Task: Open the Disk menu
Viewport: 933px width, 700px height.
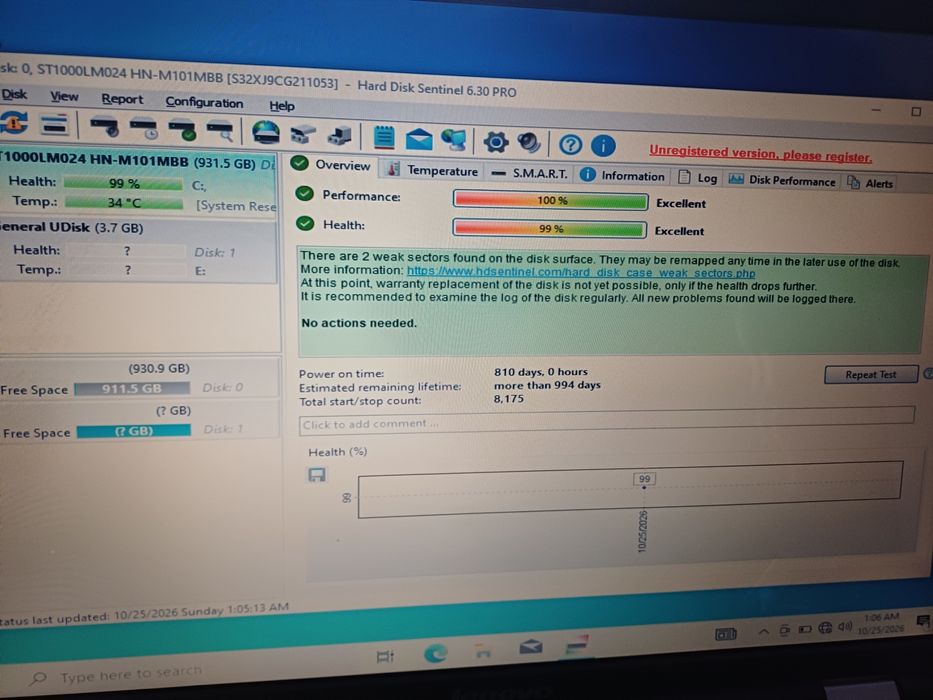Action: coord(14,94)
